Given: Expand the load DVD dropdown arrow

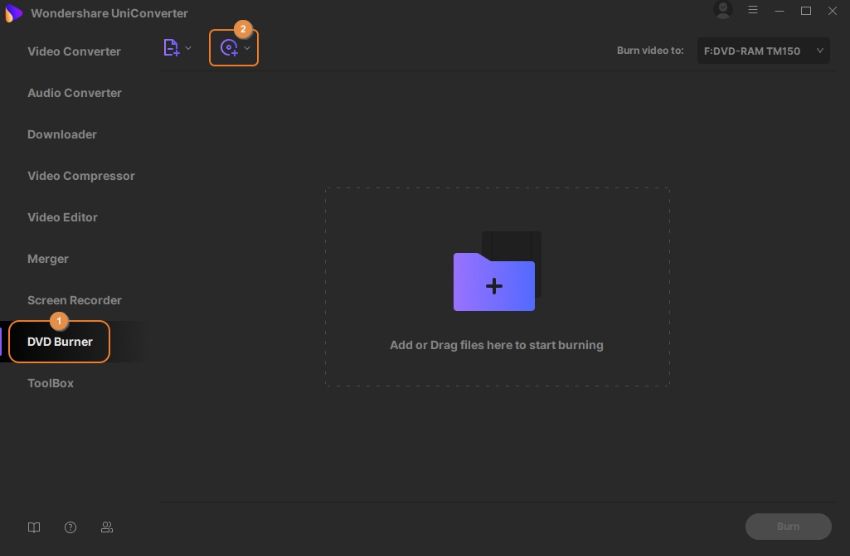Looking at the screenshot, I should (247, 48).
